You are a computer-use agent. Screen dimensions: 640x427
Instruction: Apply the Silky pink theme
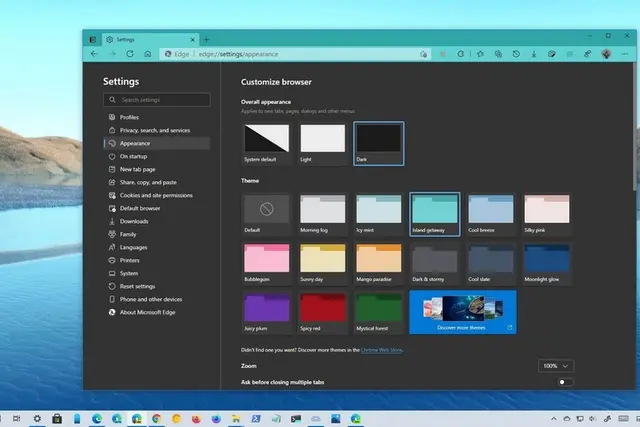click(x=547, y=214)
